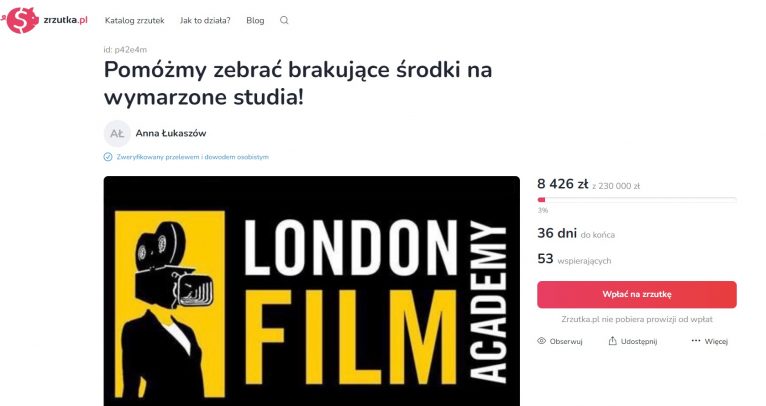Click the zrzutka.pl text logo

coord(65,20)
